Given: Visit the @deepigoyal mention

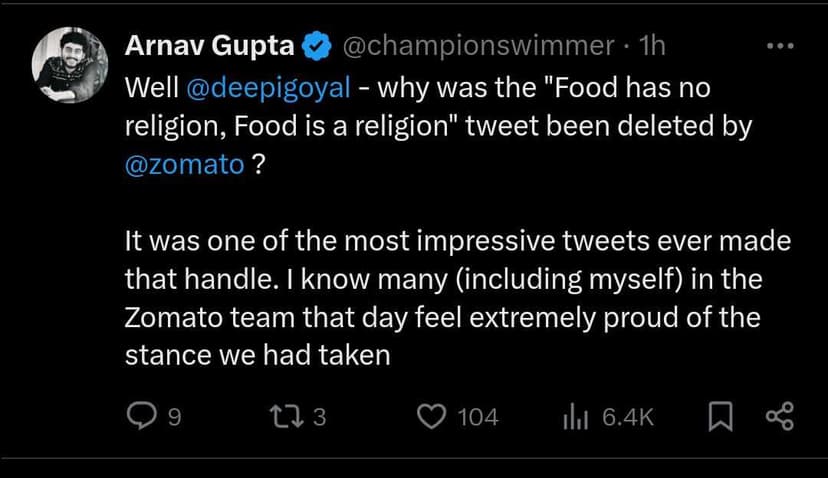Looking at the screenshot, I should point(268,87).
